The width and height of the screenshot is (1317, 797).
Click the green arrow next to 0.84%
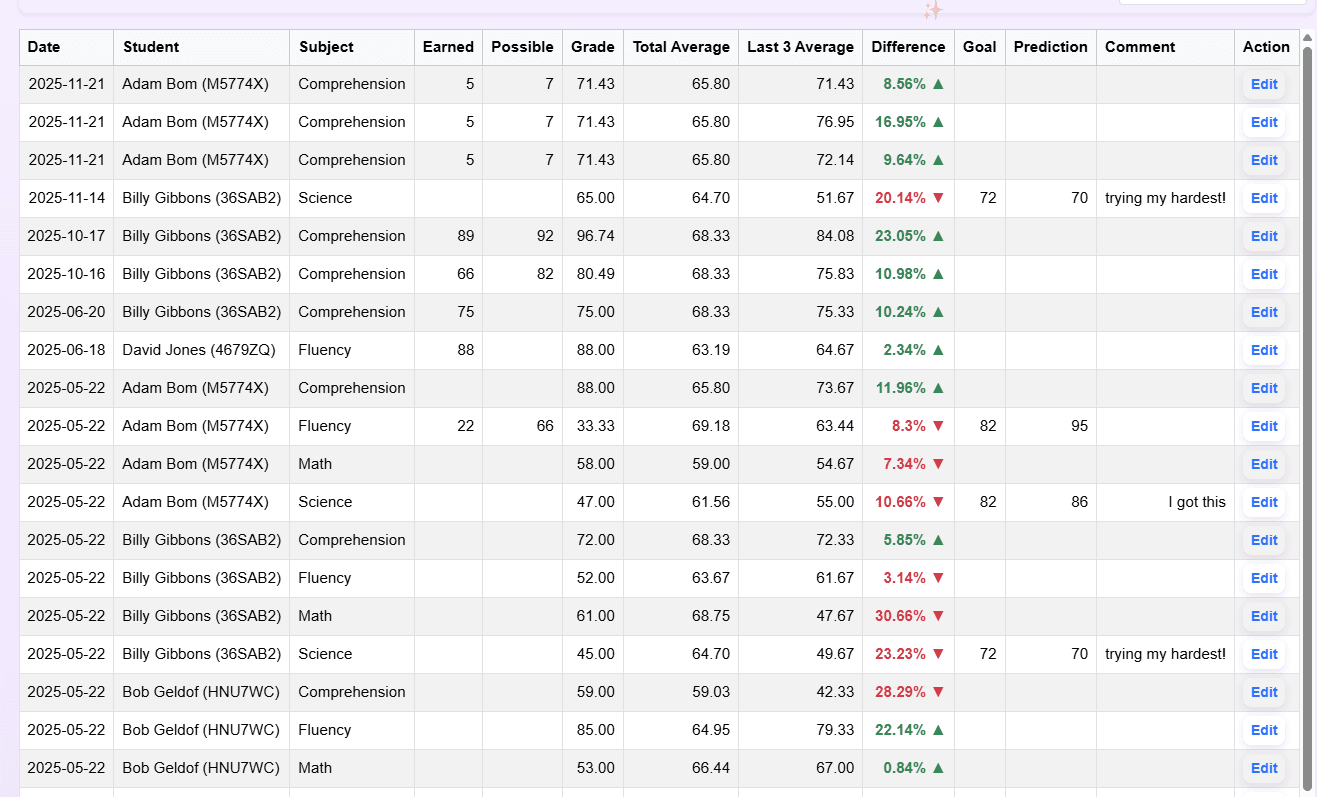tap(938, 768)
